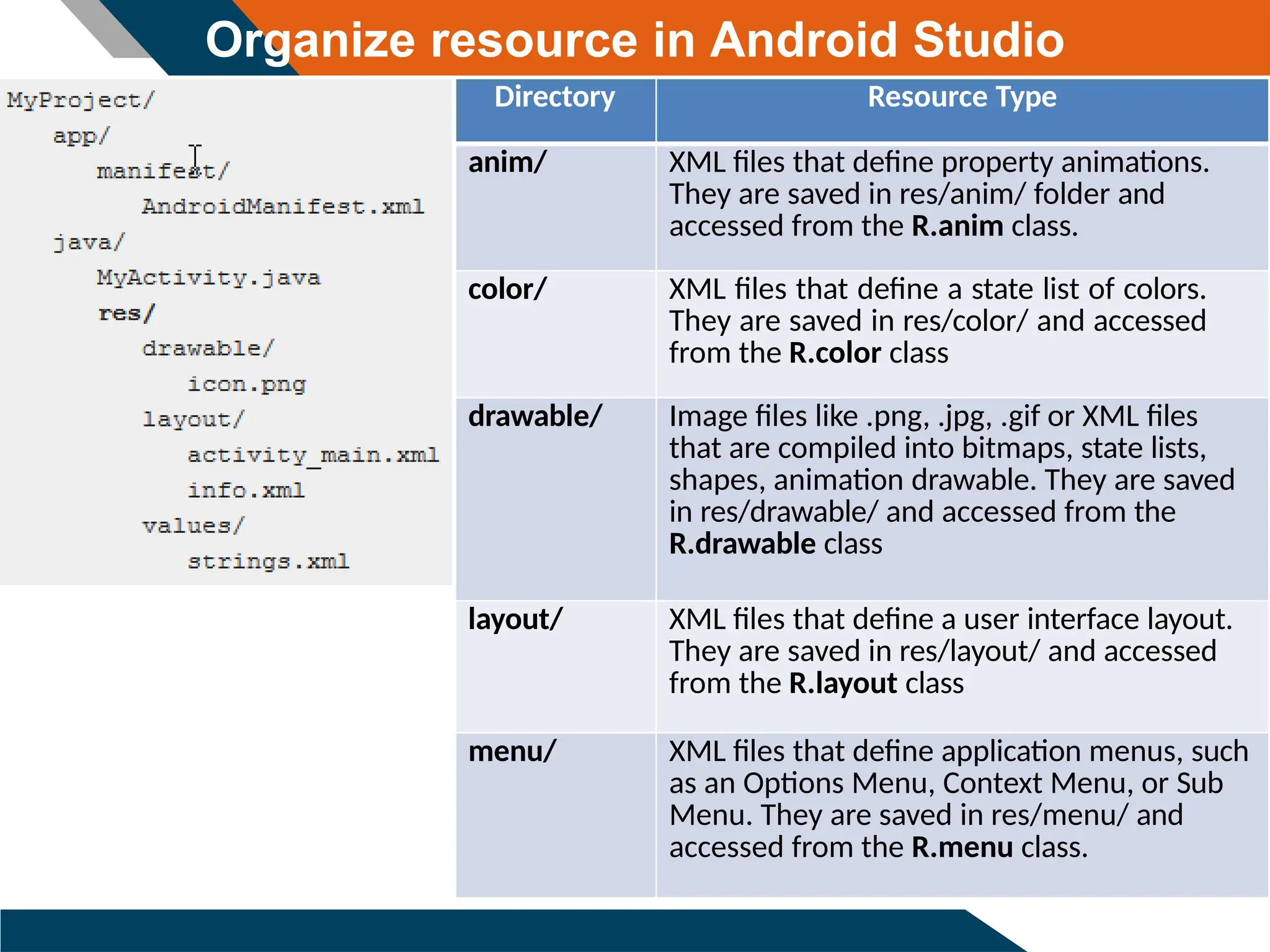Screen dimensions: 1270x952
Task: Click the drawable/ table cell
Action: pyautogui.click(x=535, y=416)
